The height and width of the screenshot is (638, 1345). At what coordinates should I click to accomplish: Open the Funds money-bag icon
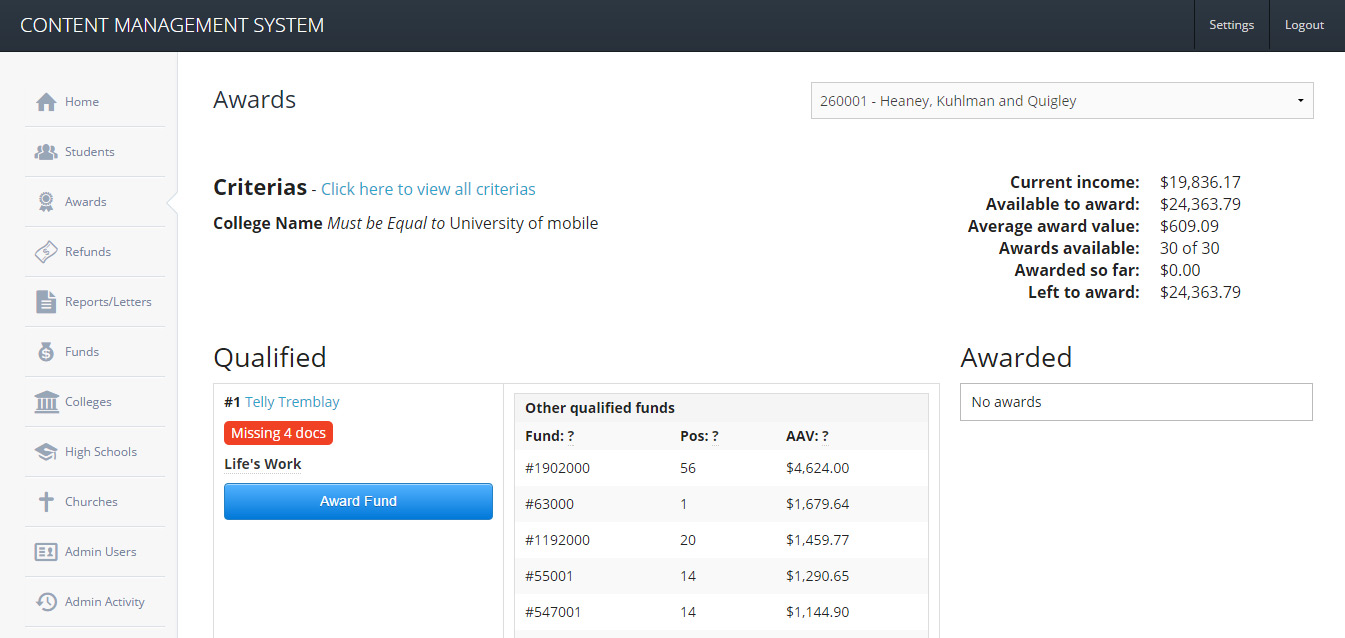(x=46, y=351)
